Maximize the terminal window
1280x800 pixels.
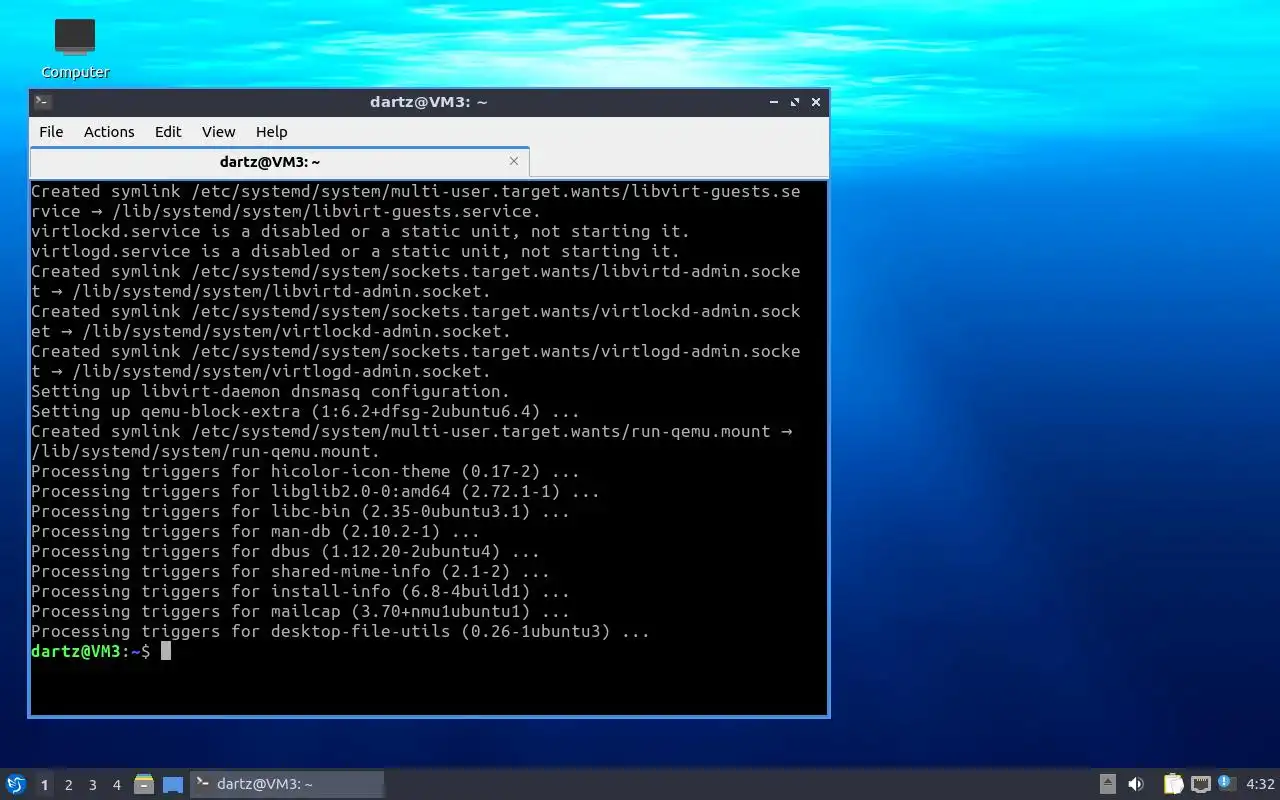click(x=795, y=102)
